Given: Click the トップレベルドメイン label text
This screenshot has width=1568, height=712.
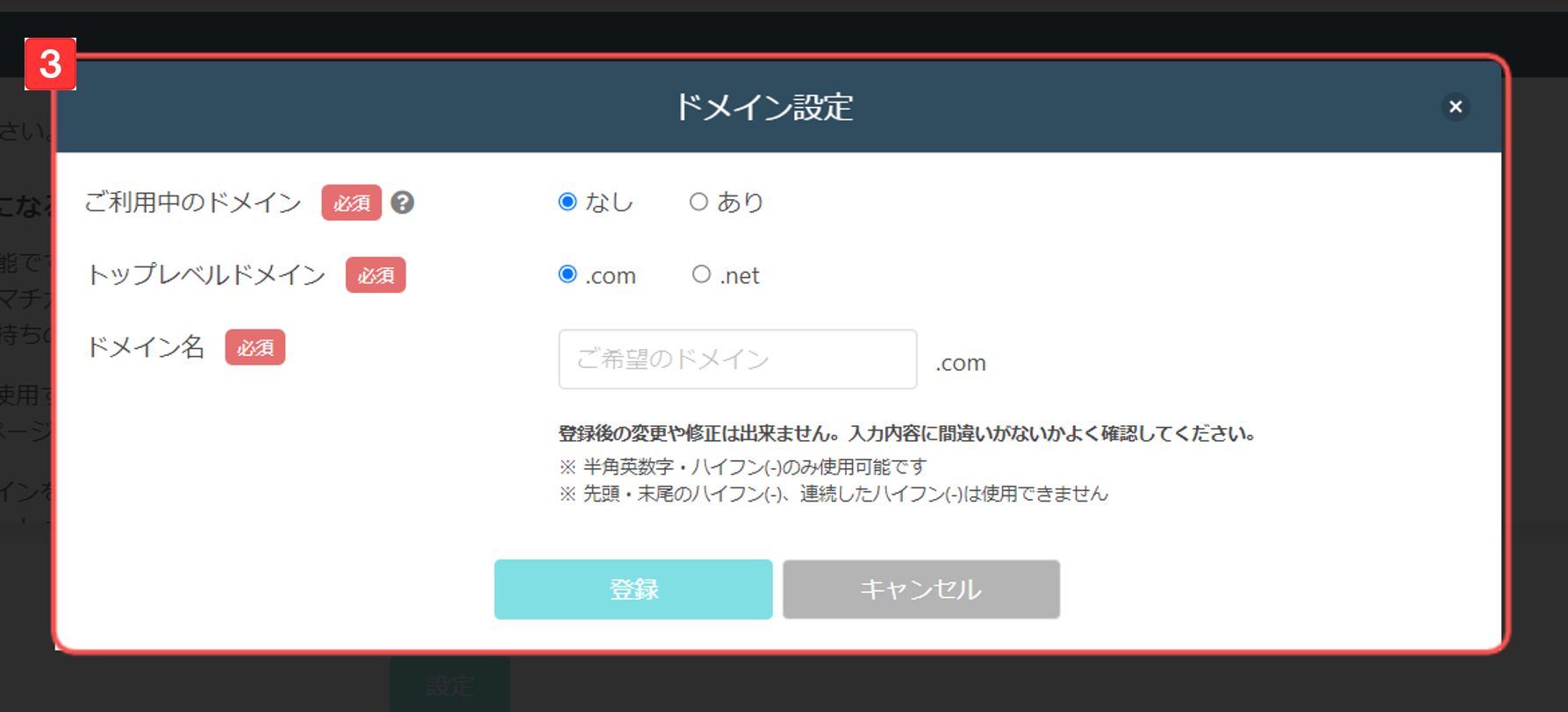Looking at the screenshot, I should click(206, 275).
